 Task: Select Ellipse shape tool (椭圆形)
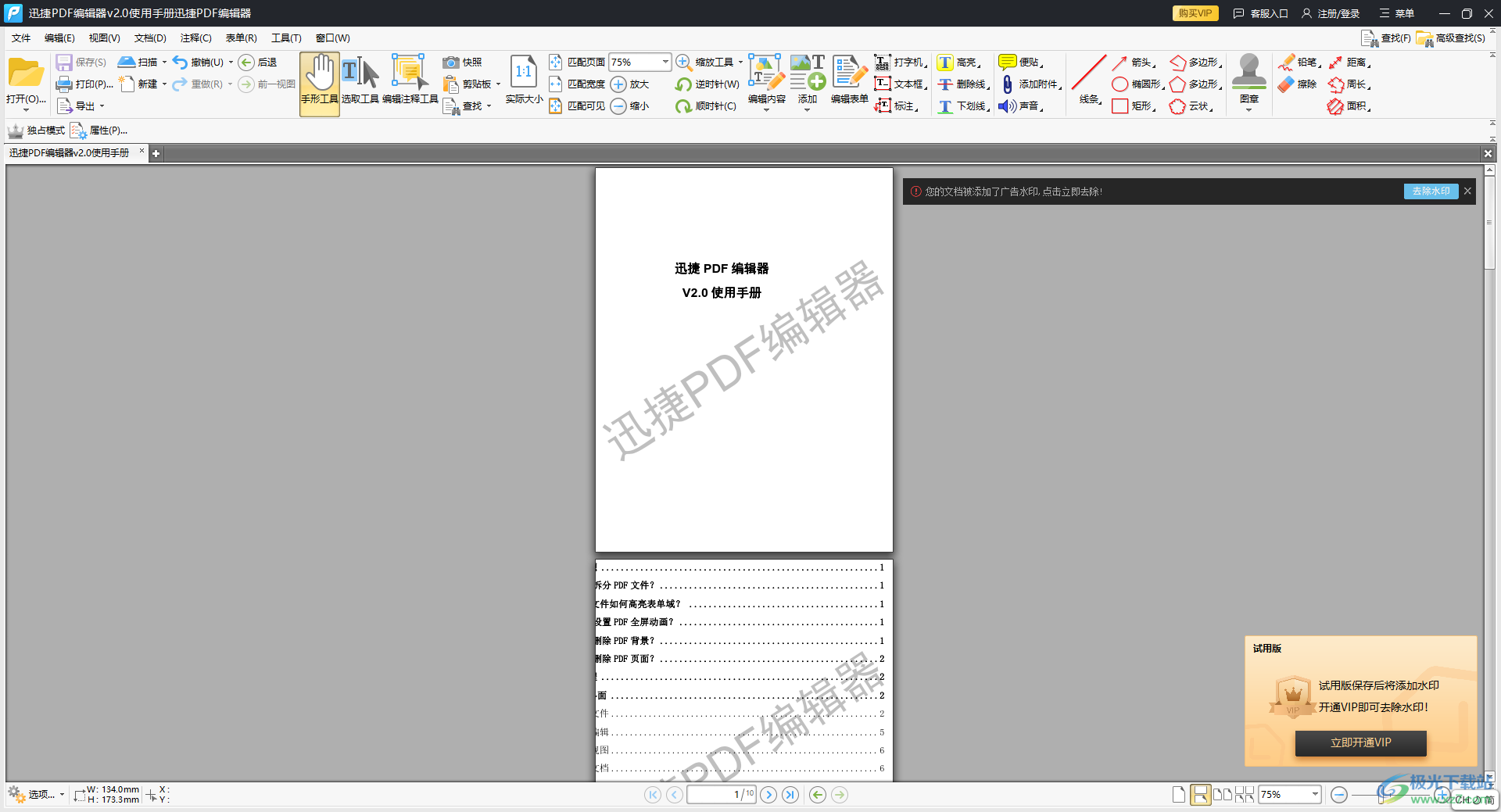(1136, 84)
